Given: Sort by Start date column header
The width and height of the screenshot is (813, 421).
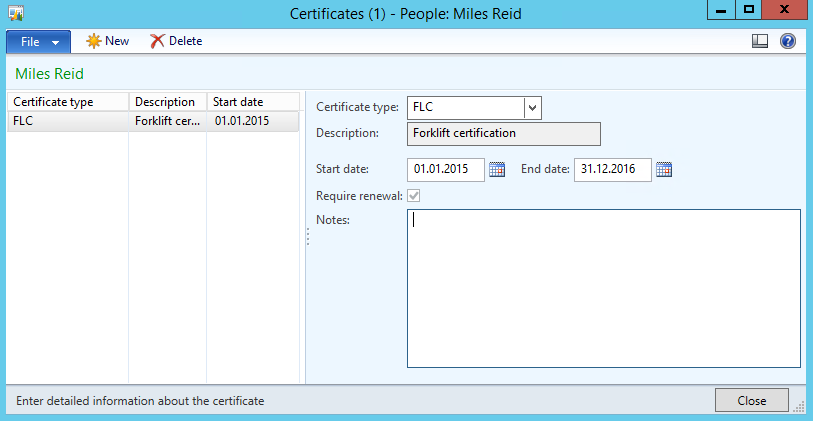Looking at the screenshot, I should coord(251,102).
